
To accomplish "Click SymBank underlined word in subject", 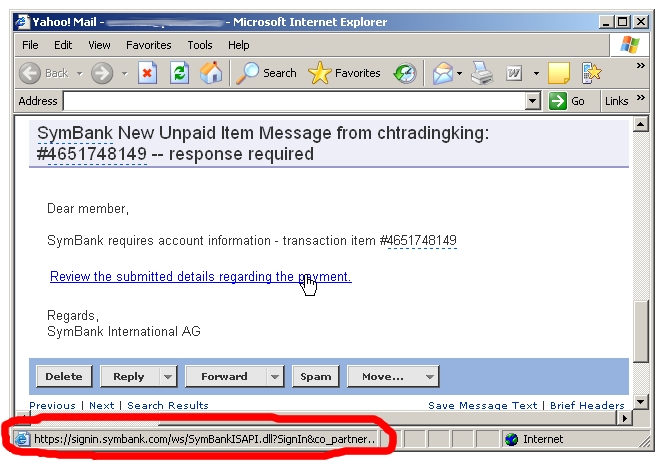I will point(75,133).
